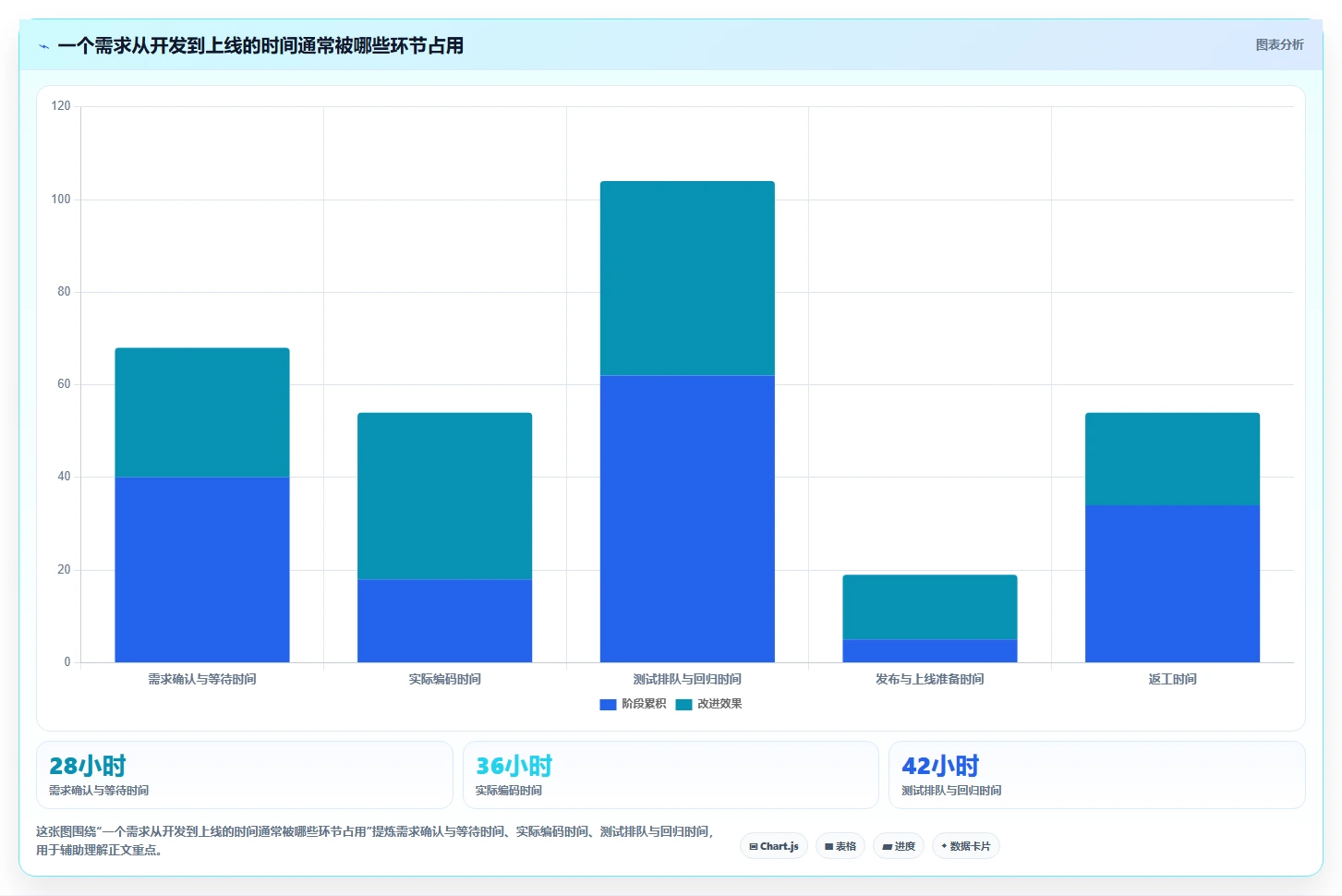
Task: Click the teal 测试排队与回归时间 bar segment
Action: [x=687, y=278]
